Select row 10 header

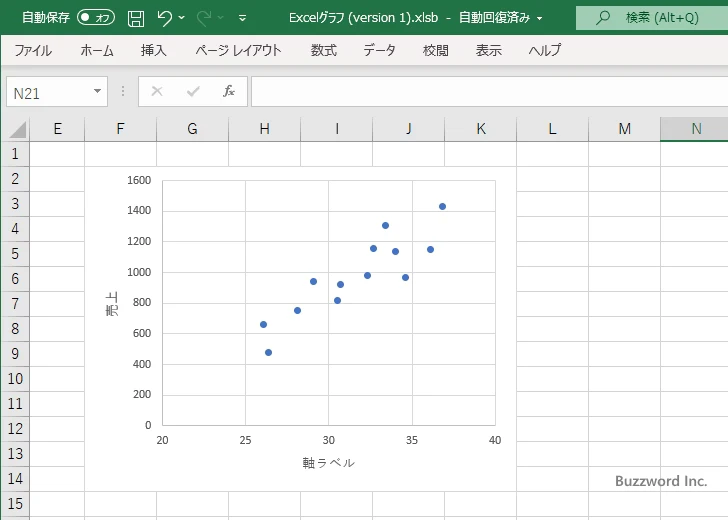15,378
